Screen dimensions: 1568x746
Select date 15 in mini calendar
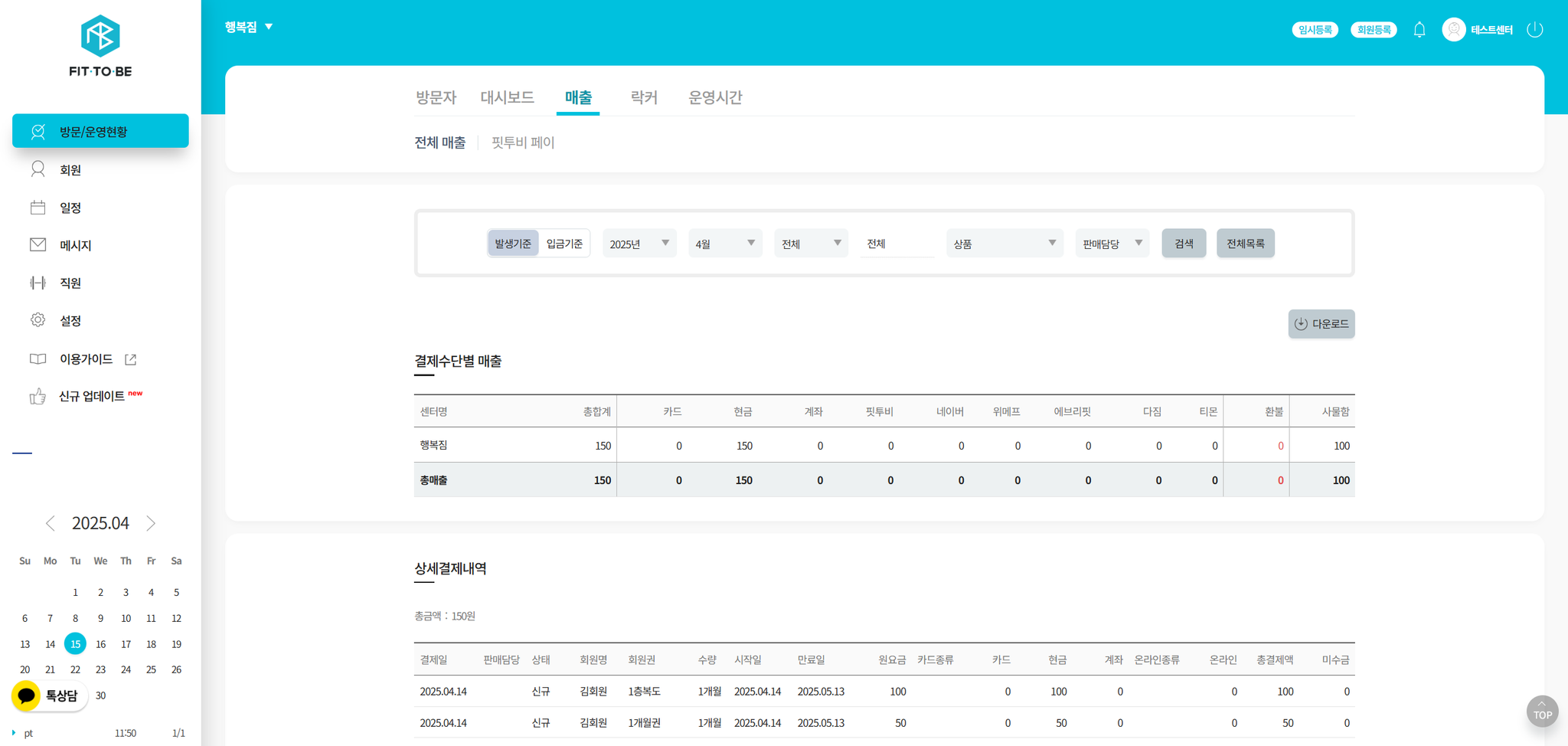[75, 643]
